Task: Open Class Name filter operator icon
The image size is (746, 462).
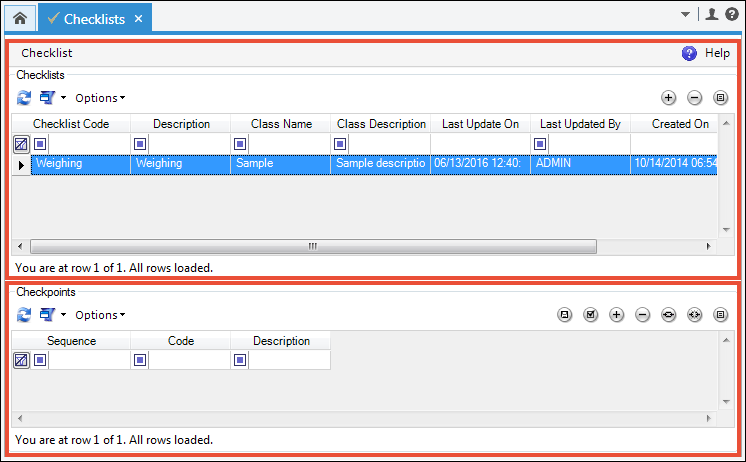Action: click(240, 144)
